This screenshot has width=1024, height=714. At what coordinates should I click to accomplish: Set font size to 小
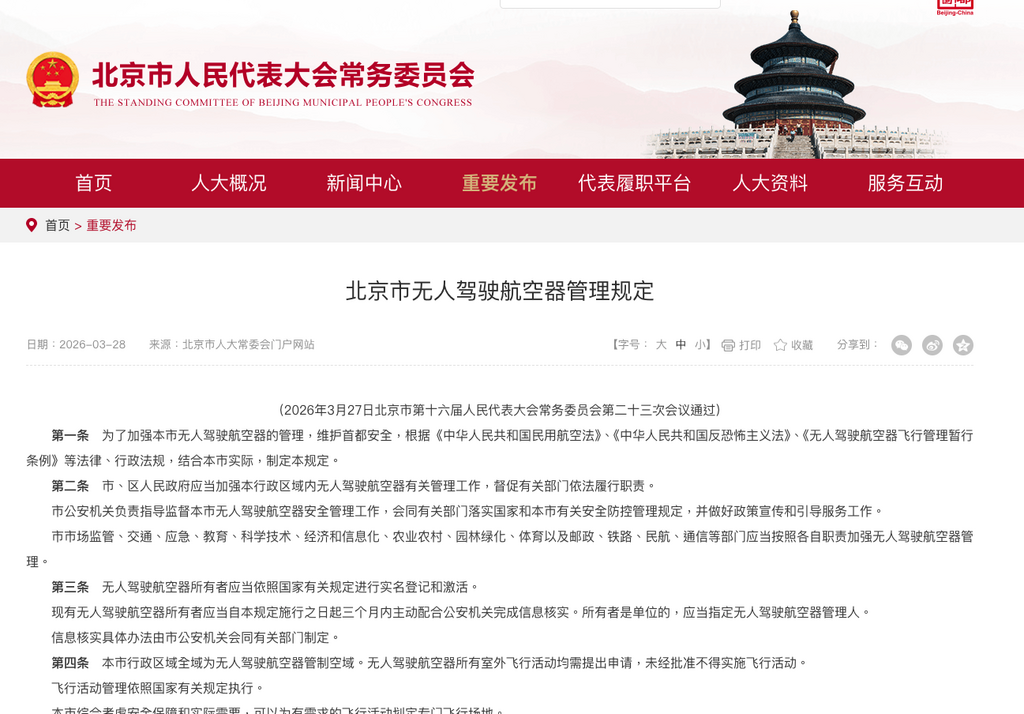tap(699, 344)
